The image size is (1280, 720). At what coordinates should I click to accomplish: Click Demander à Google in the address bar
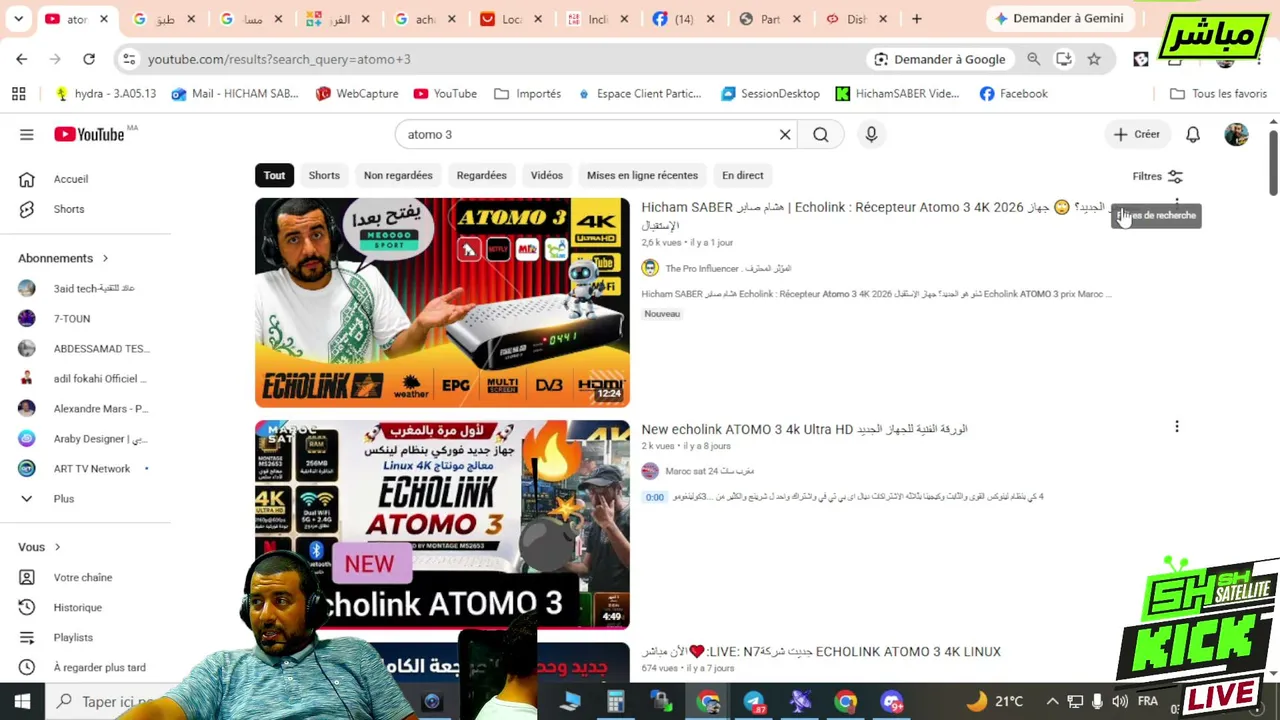pyautogui.click(x=939, y=59)
